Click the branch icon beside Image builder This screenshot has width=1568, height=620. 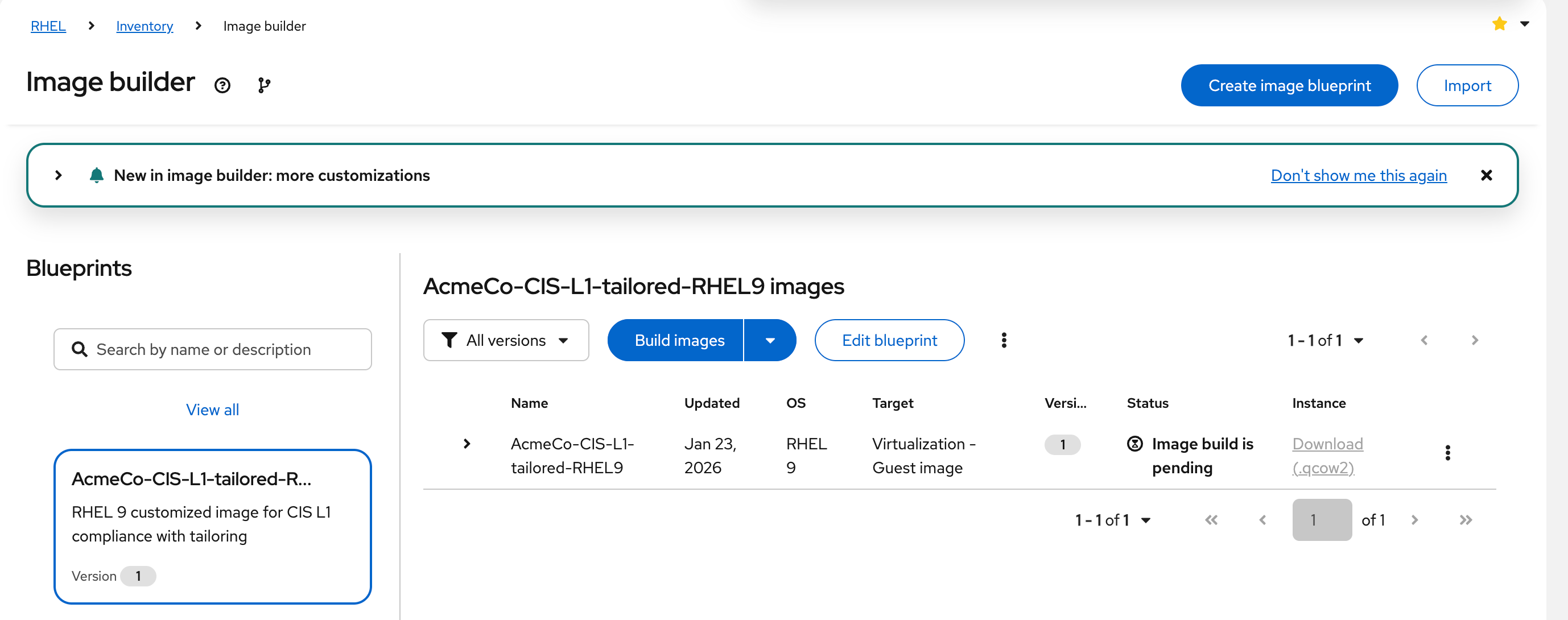pos(263,85)
